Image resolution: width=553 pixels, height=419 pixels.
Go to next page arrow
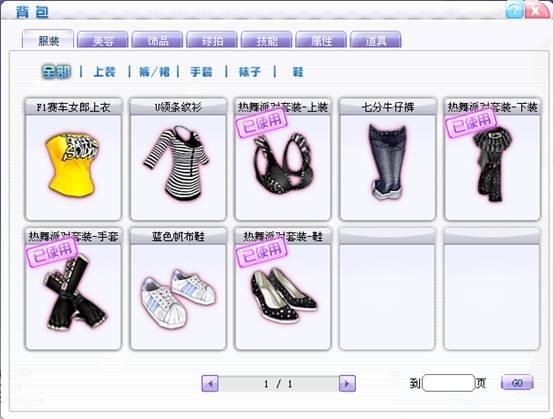(x=347, y=383)
